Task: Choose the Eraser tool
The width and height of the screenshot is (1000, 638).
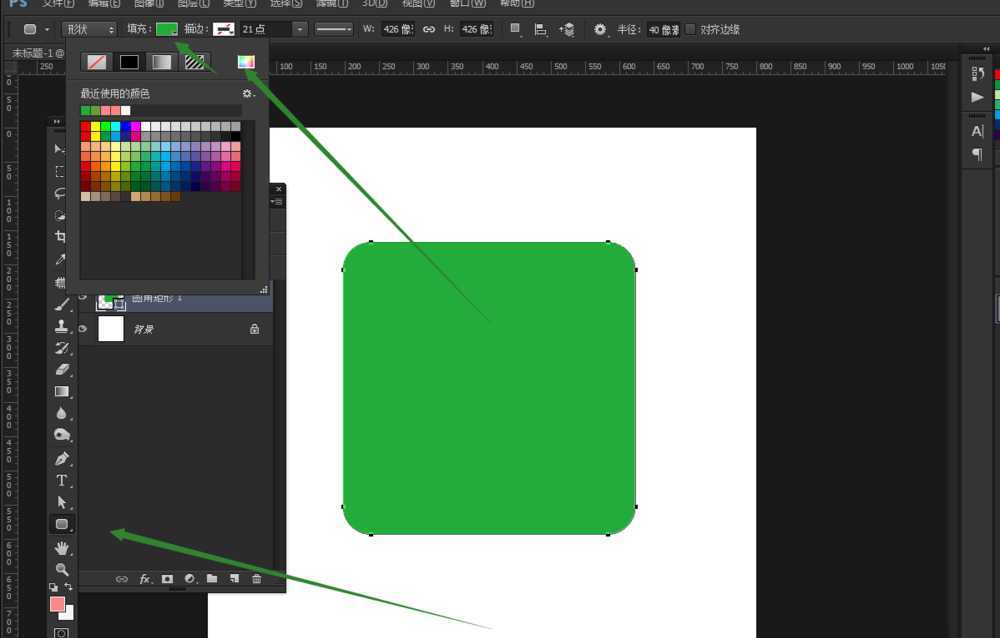Action: [x=61, y=369]
